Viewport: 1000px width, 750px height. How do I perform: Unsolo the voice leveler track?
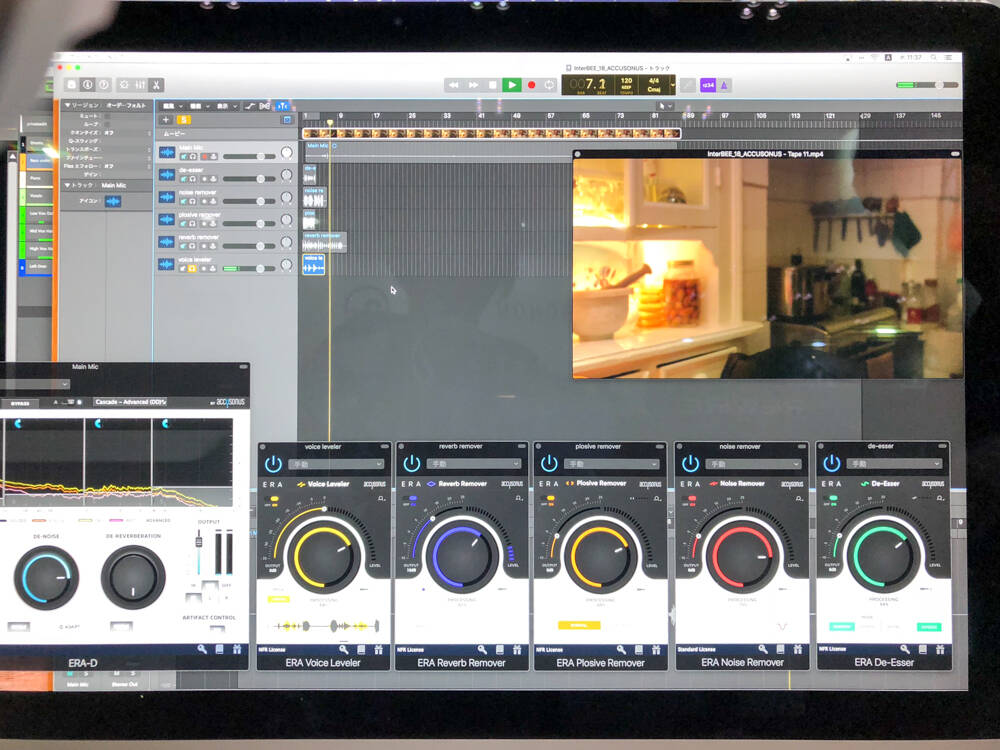pos(192,268)
